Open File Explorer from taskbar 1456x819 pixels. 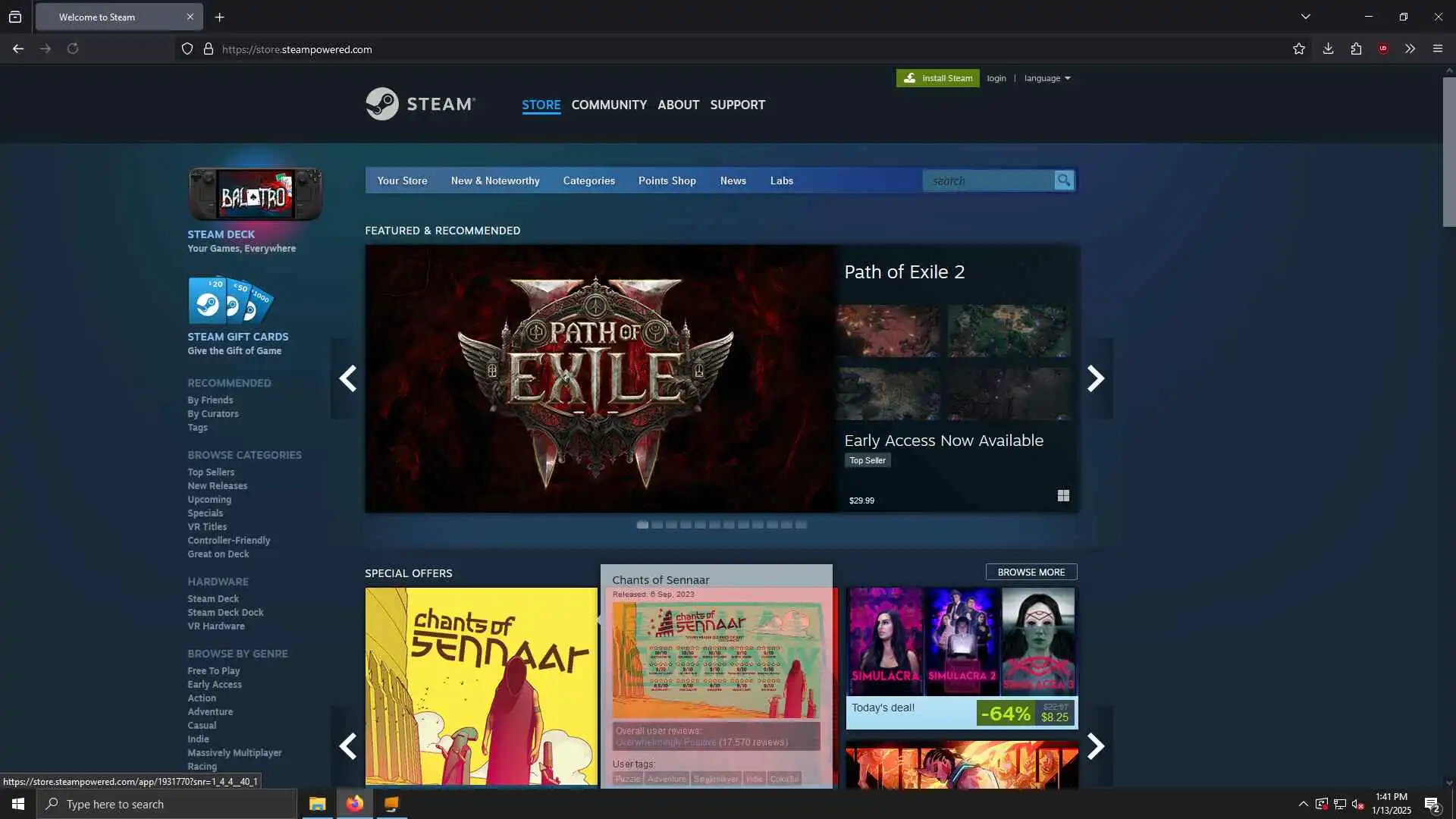pos(317,804)
